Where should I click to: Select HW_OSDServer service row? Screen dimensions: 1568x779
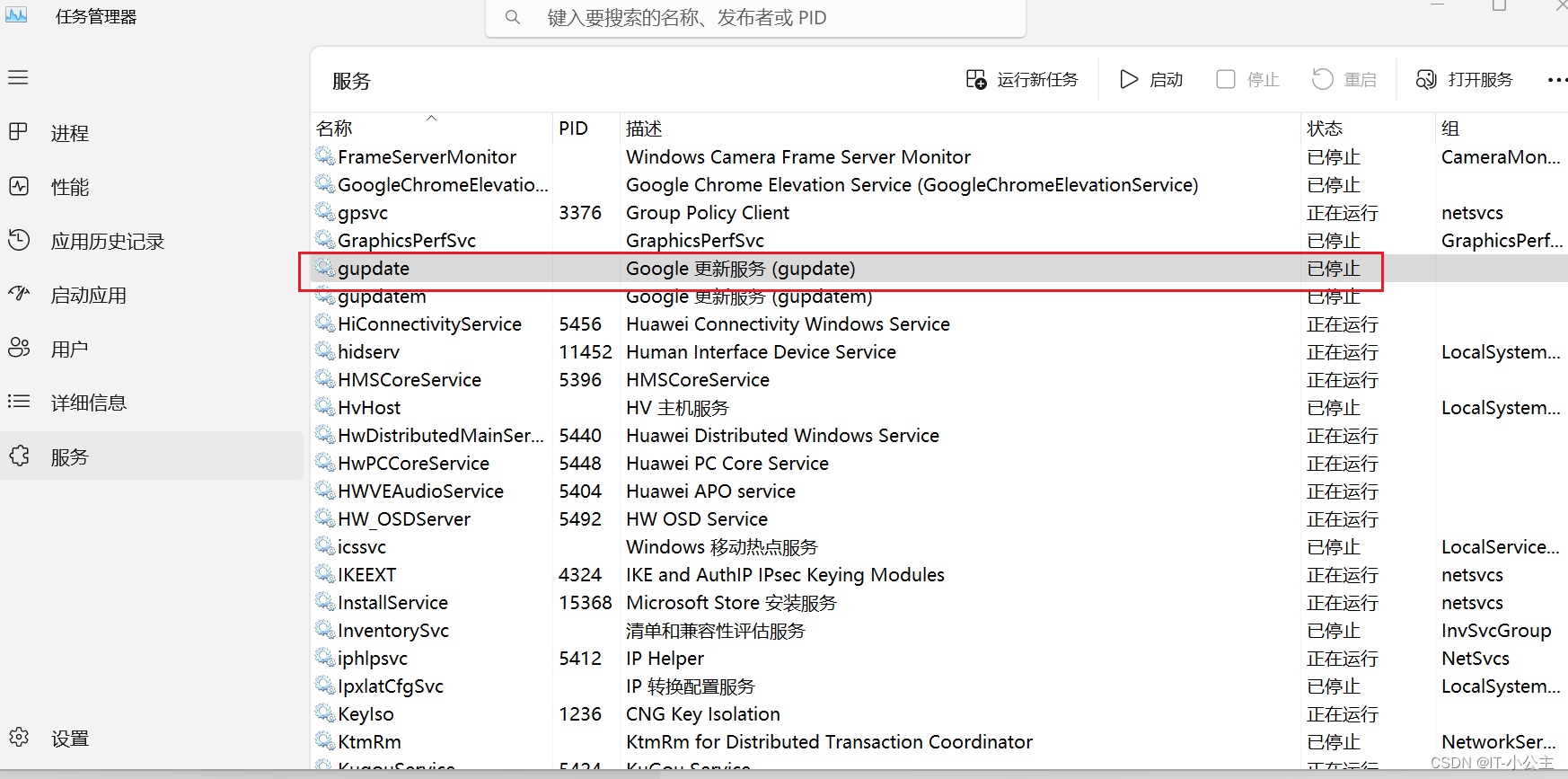(x=939, y=519)
